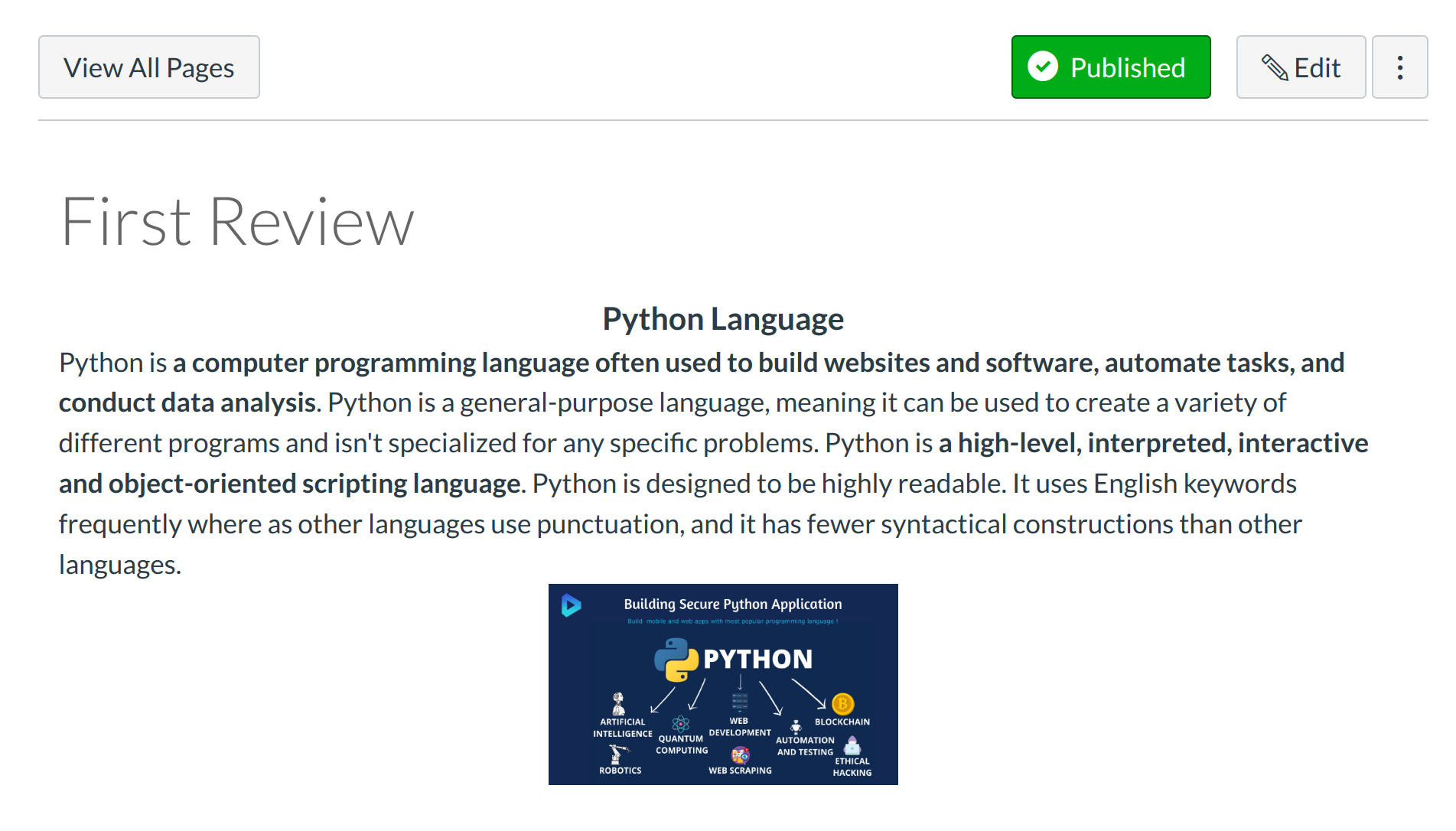The image size is (1456, 831).
Task: Click the robot icon above Automation and Testing
Action: click(x=796, y=727)
